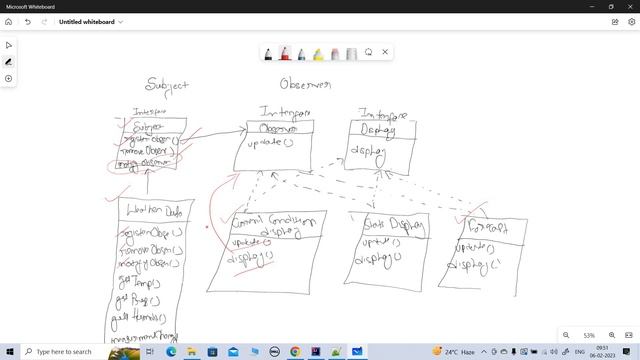Open Mail app from taskbar
Viewport: 640px width, 360px height.
233,351
